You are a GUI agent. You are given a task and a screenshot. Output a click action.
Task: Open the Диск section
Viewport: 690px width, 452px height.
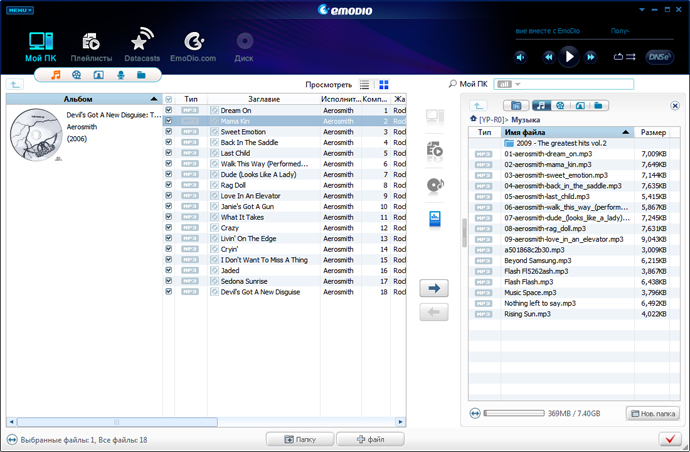coord(244,47)
